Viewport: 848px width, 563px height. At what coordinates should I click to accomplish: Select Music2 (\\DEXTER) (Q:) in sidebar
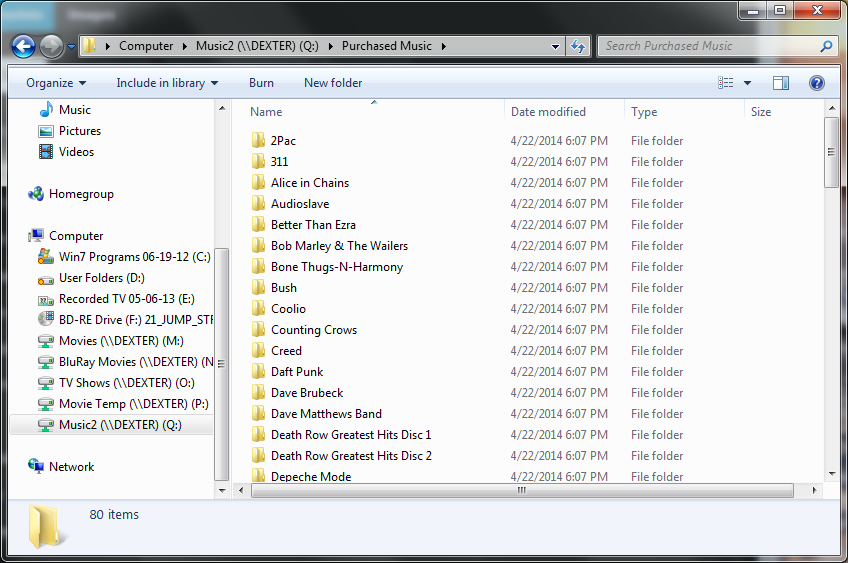coord(111,425)
